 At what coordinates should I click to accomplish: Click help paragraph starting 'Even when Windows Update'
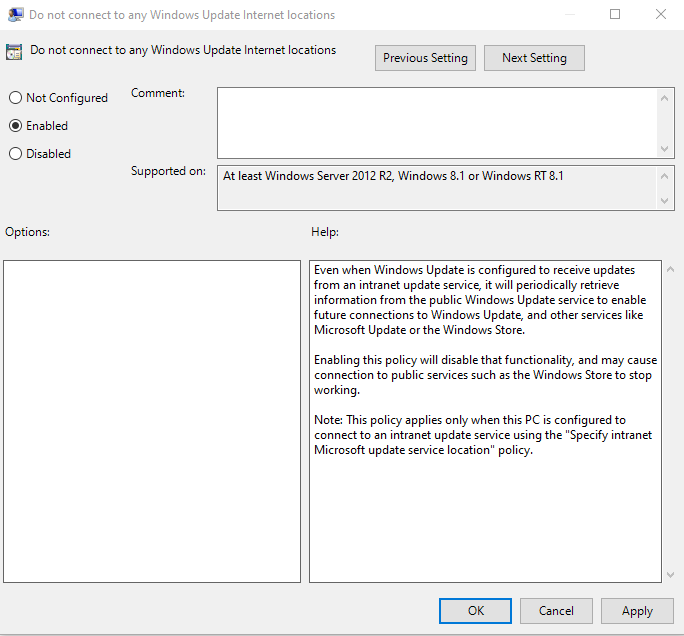pyautogui.click(x=480, y=300)
